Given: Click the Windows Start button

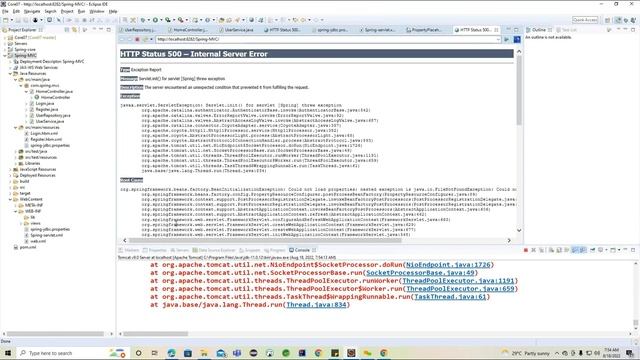Looking at the screenshot, I should (x=8, y=353).
